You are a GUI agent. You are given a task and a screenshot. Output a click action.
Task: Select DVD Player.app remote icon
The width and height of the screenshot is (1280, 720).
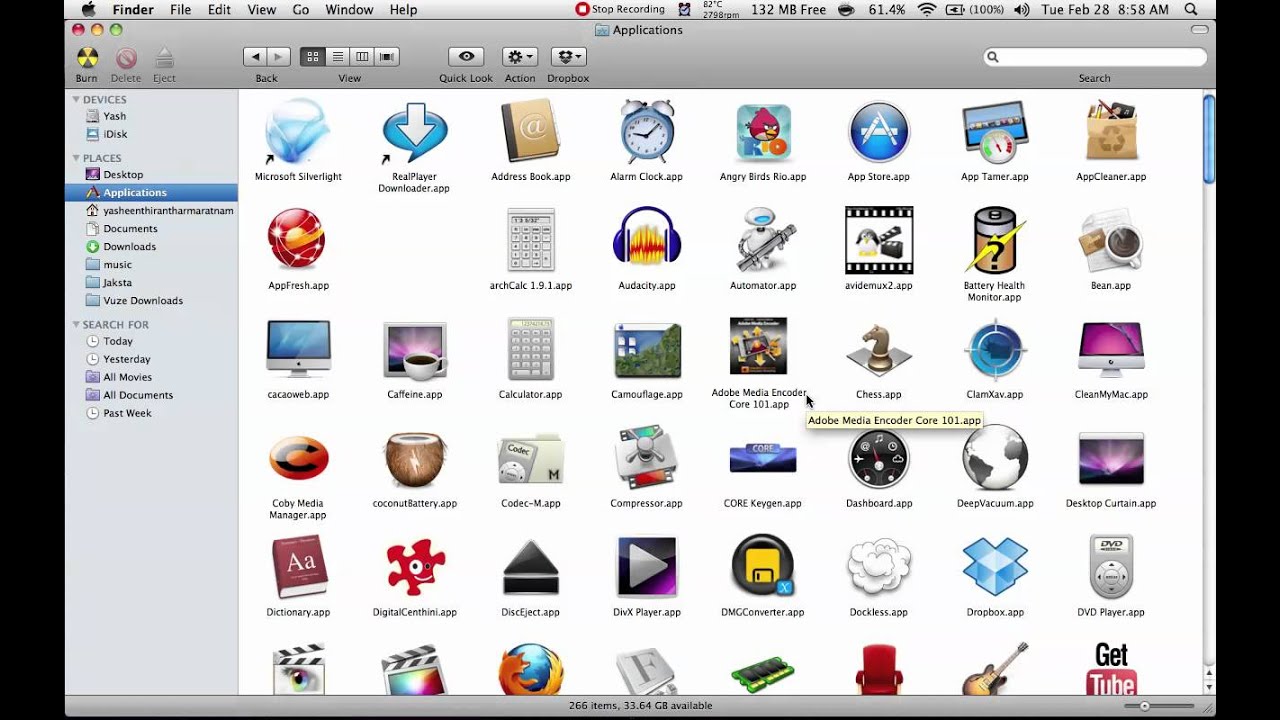click(x=1111, y=567)
